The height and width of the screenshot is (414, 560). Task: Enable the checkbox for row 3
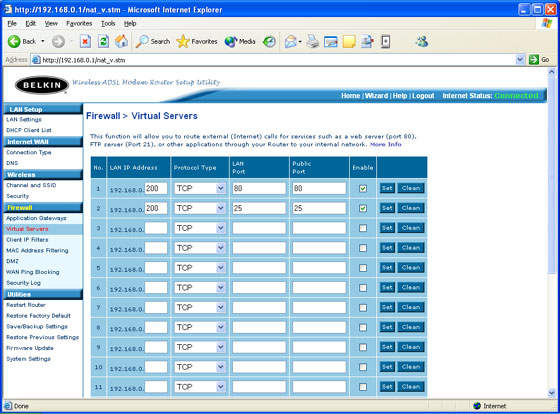[x=363, y=228]
